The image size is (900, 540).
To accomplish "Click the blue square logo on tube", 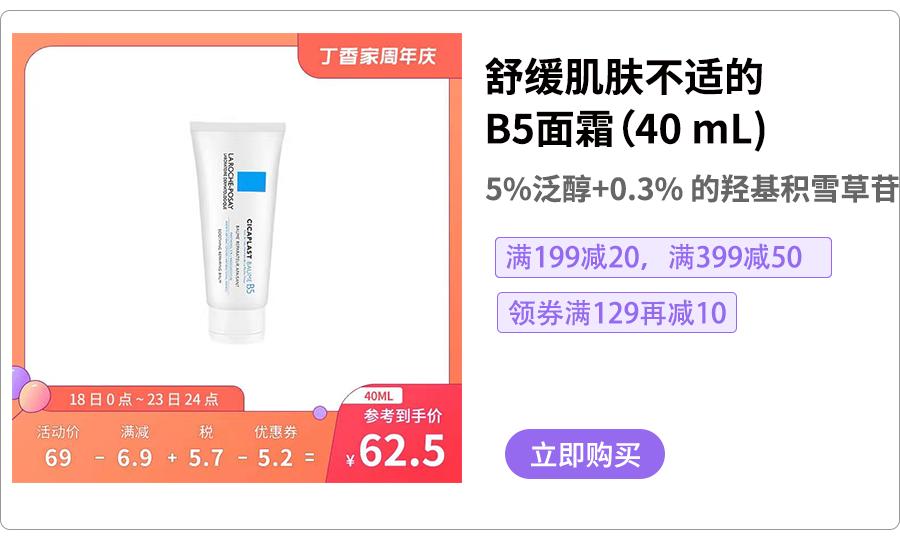I will [x=252, y=181].
